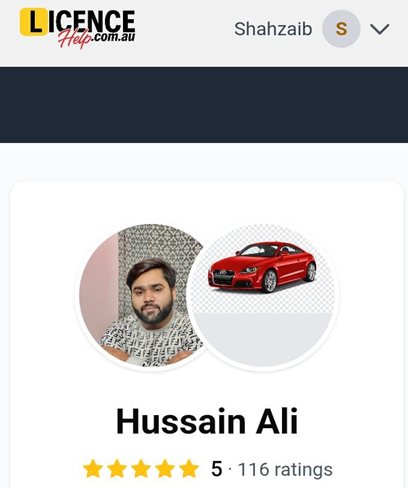Click the Shahzaib username label
This screenshot has height=488, width=408.
coord(273,29)
